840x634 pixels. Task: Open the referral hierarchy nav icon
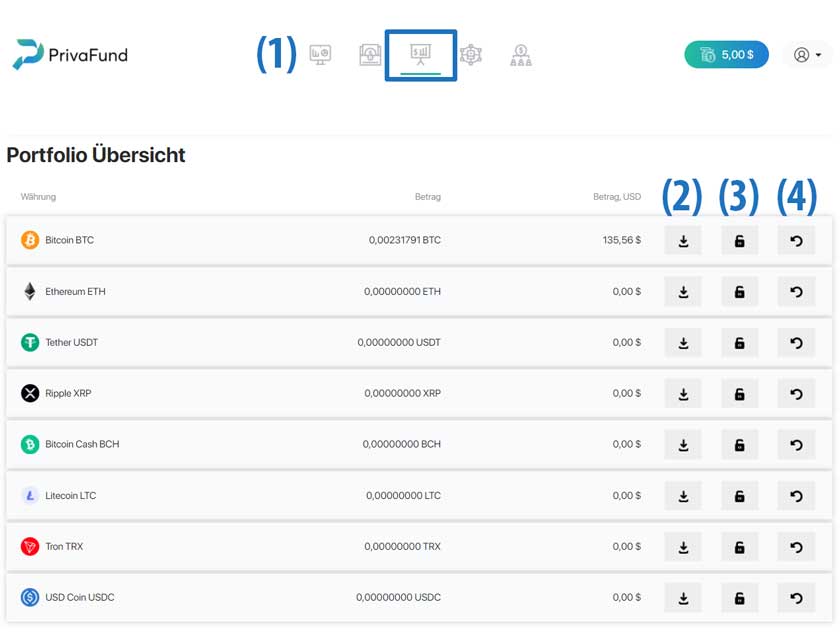(x=521, y=55)
